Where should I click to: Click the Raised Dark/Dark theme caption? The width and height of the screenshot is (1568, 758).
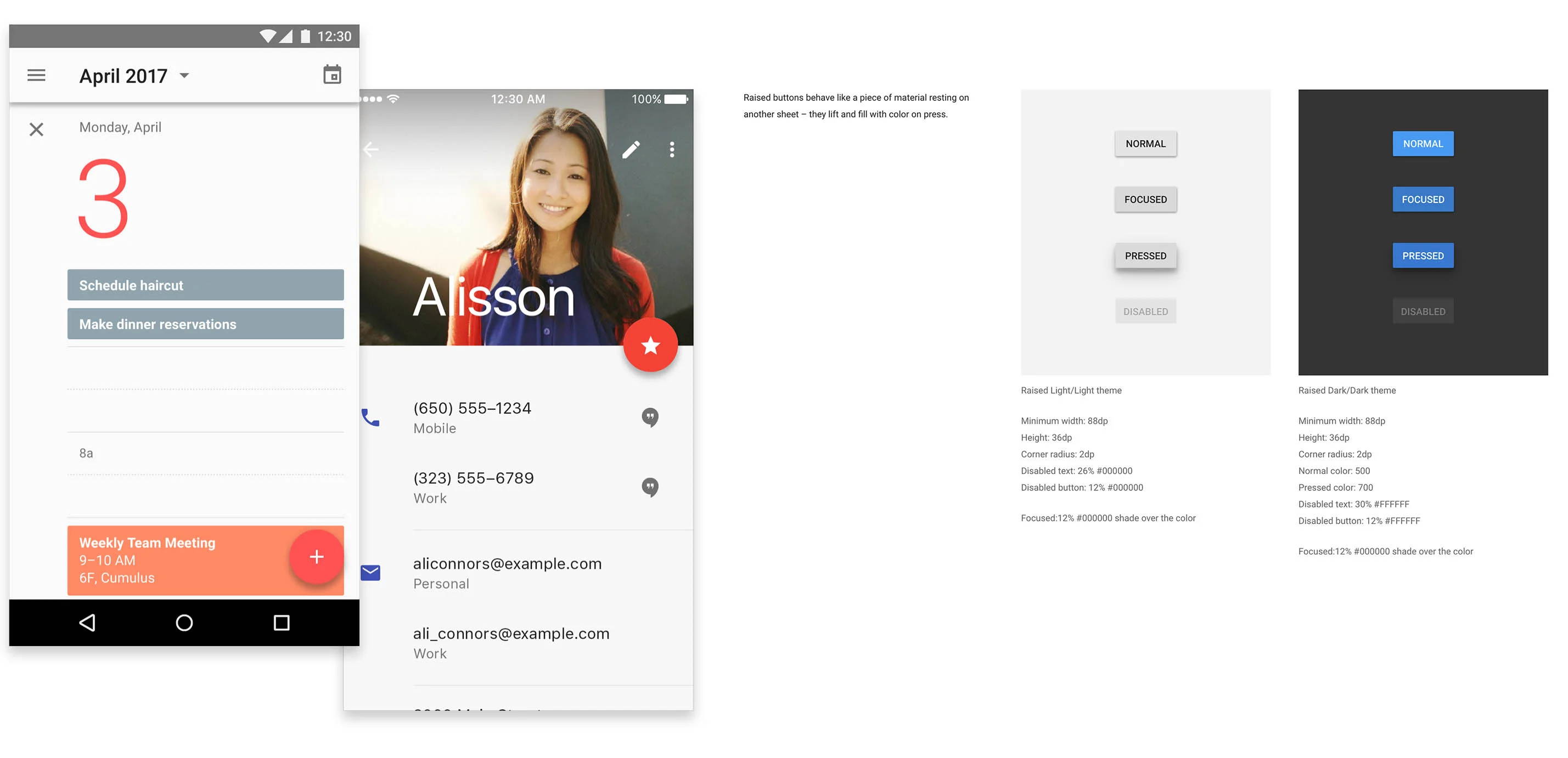(x=1347, y=391)
